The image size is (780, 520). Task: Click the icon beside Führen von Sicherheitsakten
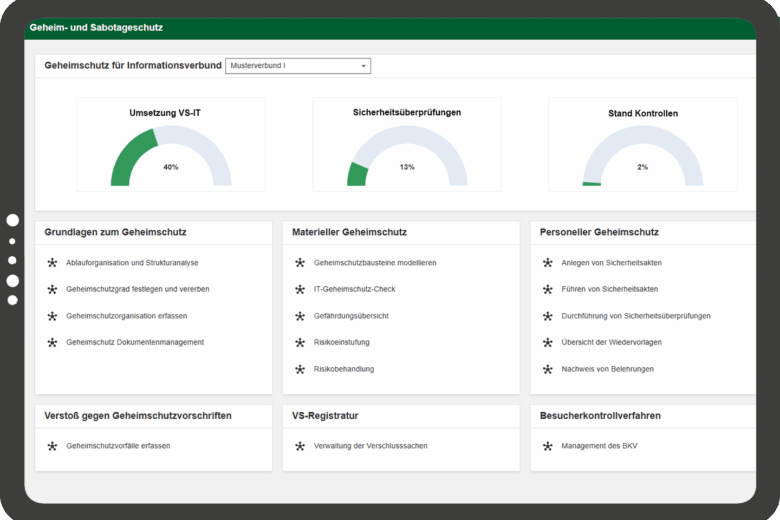[x=548, y=289]
